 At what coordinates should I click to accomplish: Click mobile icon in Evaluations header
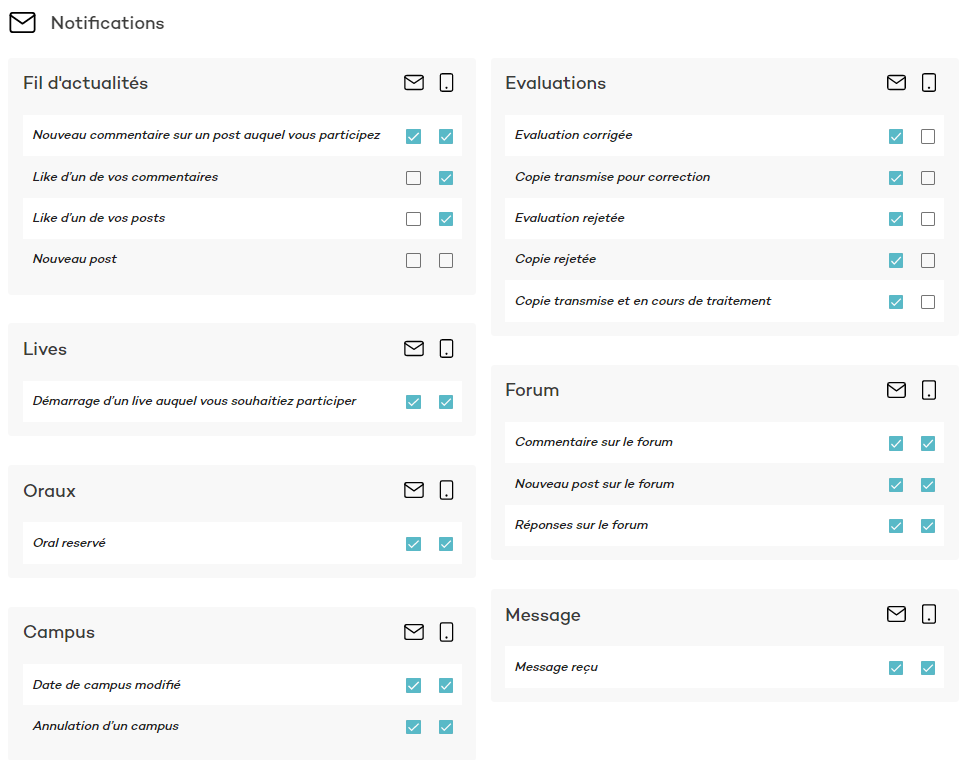coord(928,83)
